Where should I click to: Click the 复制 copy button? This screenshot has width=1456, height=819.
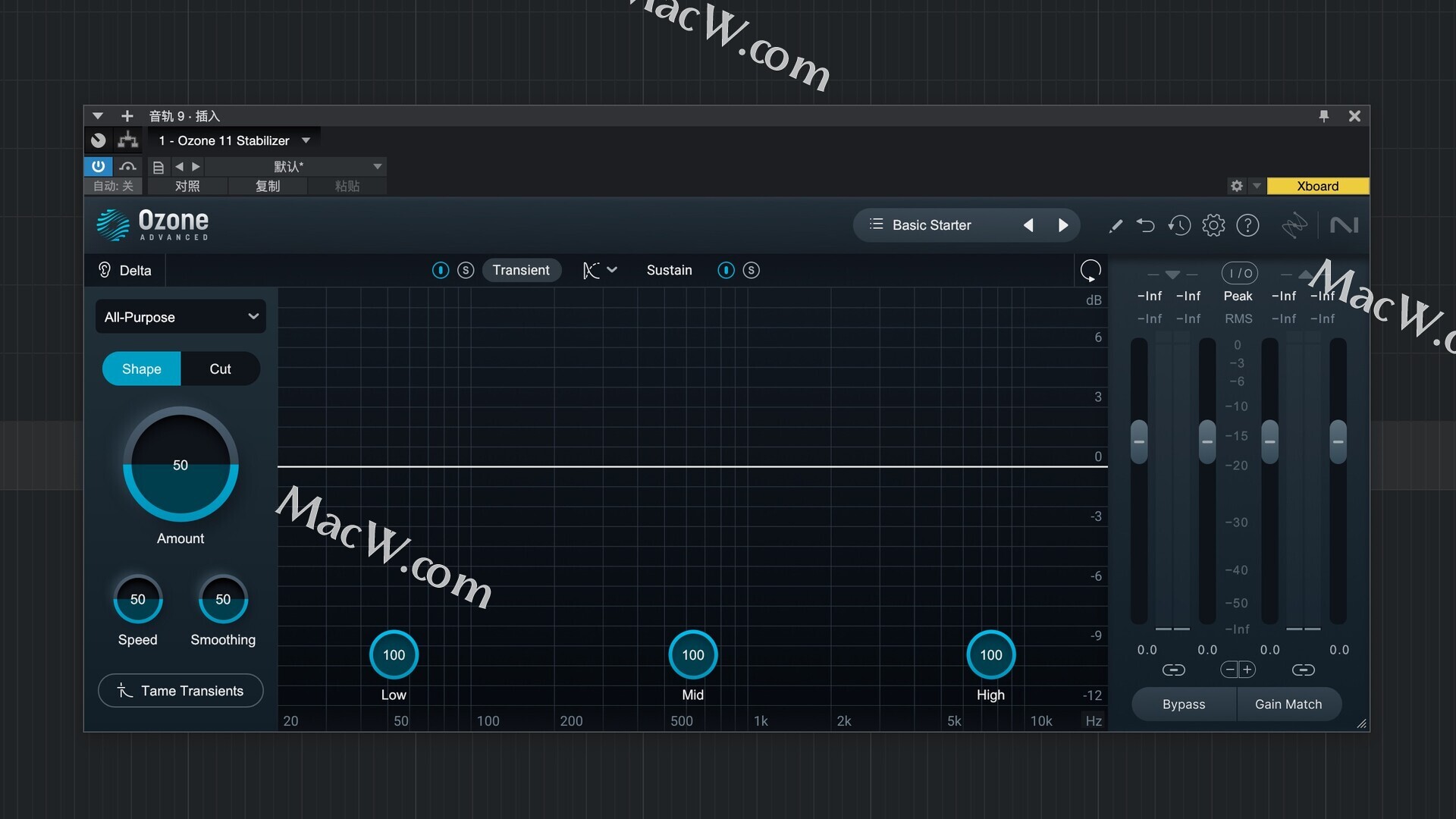(268, 187)
